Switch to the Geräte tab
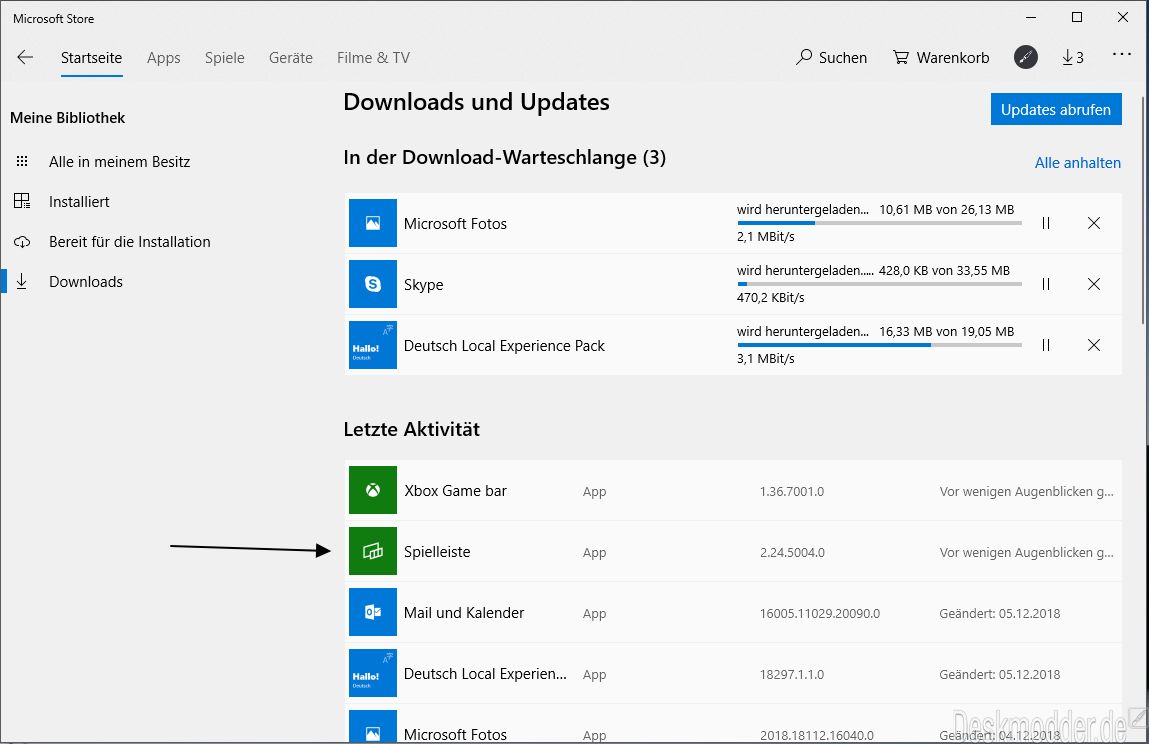The height and width of the screenshot is (744, 1149). point(290,57)
